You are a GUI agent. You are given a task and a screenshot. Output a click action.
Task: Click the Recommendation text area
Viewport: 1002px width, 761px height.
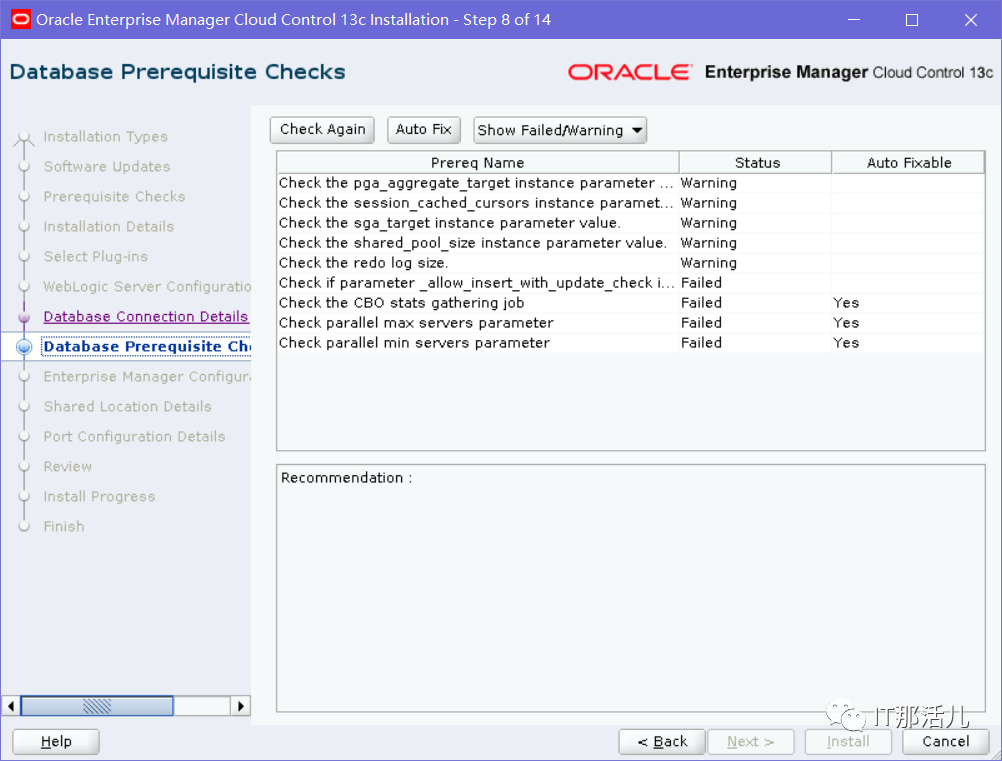coord(630,588)
